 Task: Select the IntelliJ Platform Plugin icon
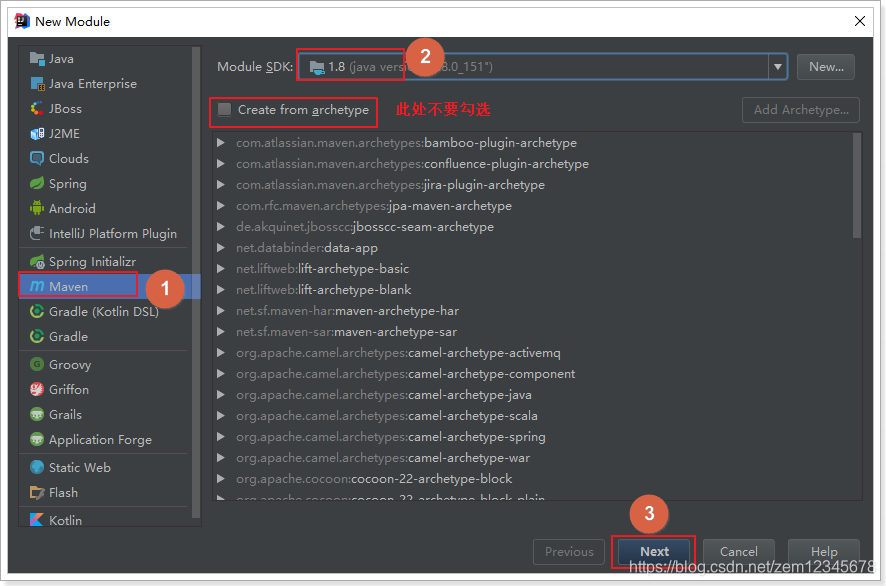tap(37, 233)
